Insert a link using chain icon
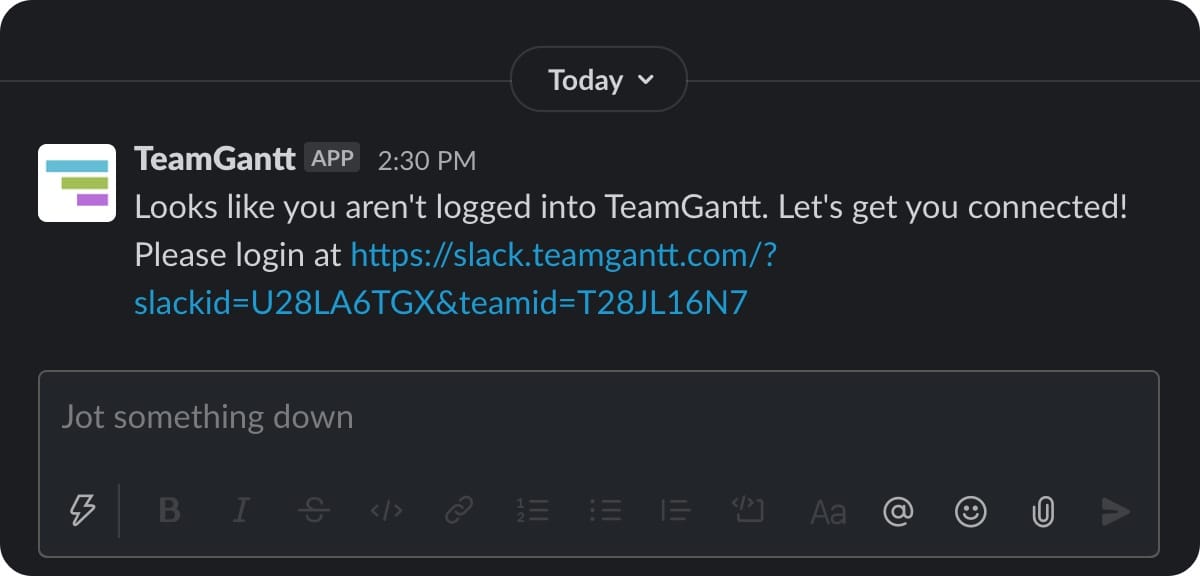1200x576 pixels. pyautogui.click(x=458, y=511)
